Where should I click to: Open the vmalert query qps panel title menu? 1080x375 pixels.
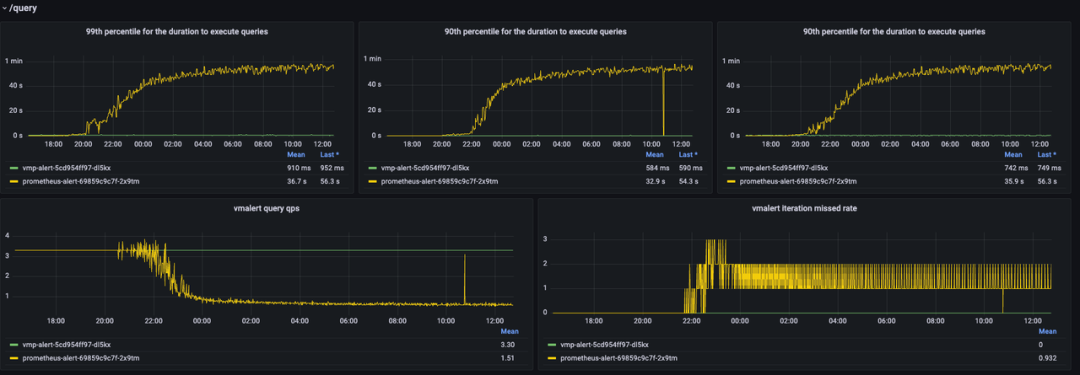pyautogui.click(x=267, y=209)
